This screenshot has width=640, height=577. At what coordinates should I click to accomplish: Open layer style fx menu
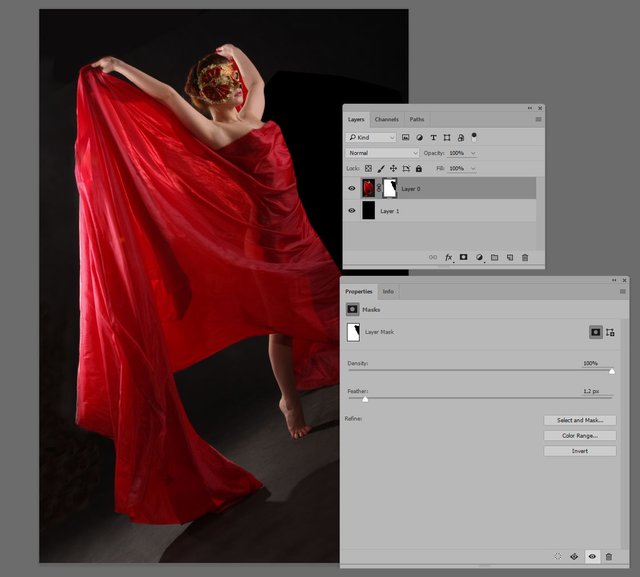pyautogui.click(x=449, y=257)
